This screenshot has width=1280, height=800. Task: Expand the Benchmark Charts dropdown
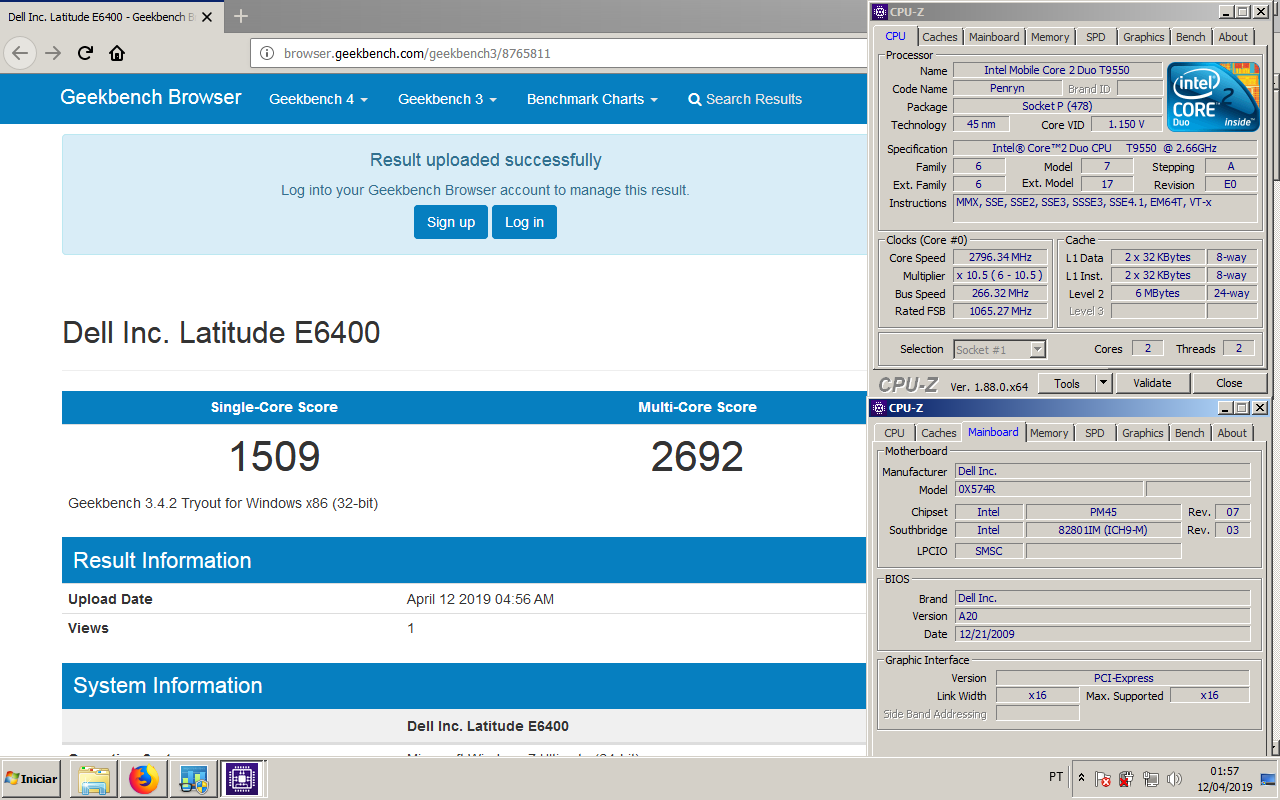(592, 99)
